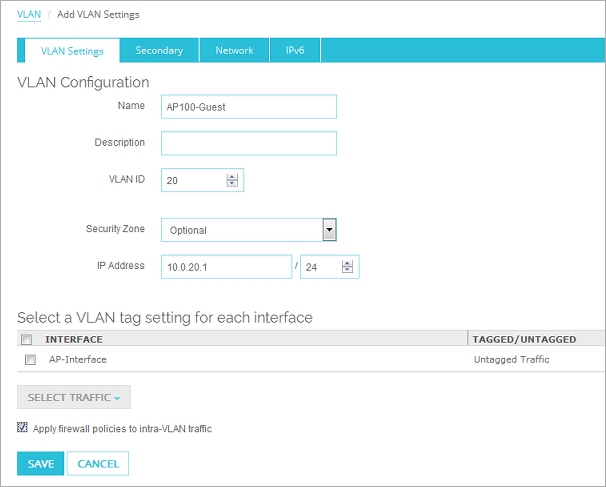Click the VLAN breadcrumb link
Viewport: 606px width, 487px height.
click(x=29, y=15)
